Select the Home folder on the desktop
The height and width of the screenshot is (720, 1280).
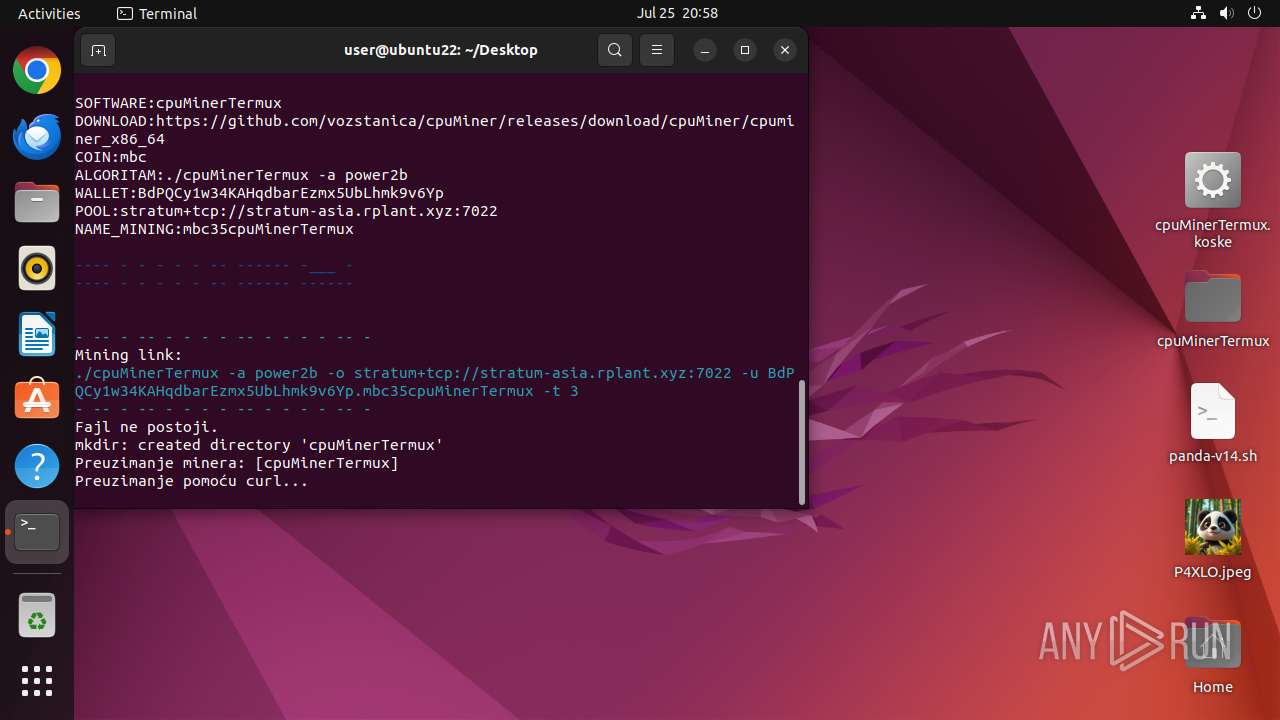click(1213, 656)
